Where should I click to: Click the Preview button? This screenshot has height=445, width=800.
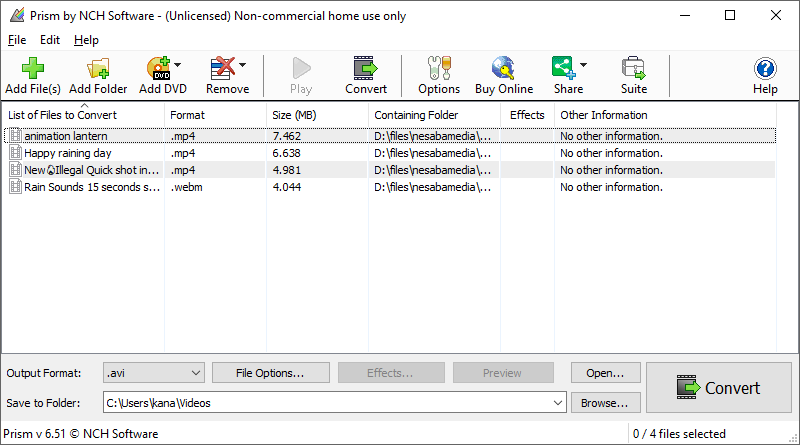pyautogui.click(x=503, y=373)
